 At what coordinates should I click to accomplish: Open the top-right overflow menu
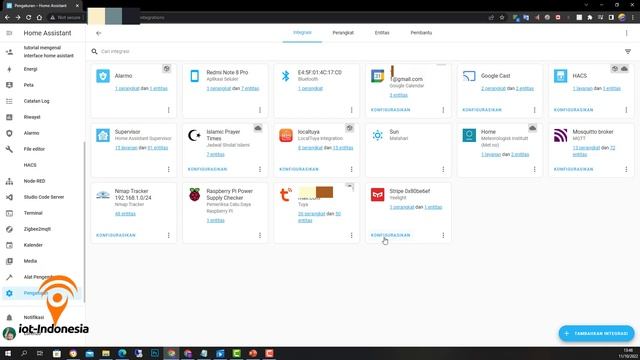[x=627, y=33]
